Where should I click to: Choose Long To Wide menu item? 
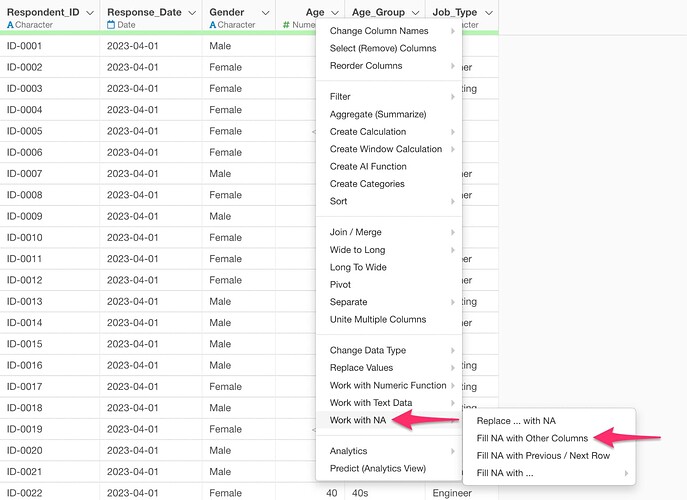pos(357,267)
